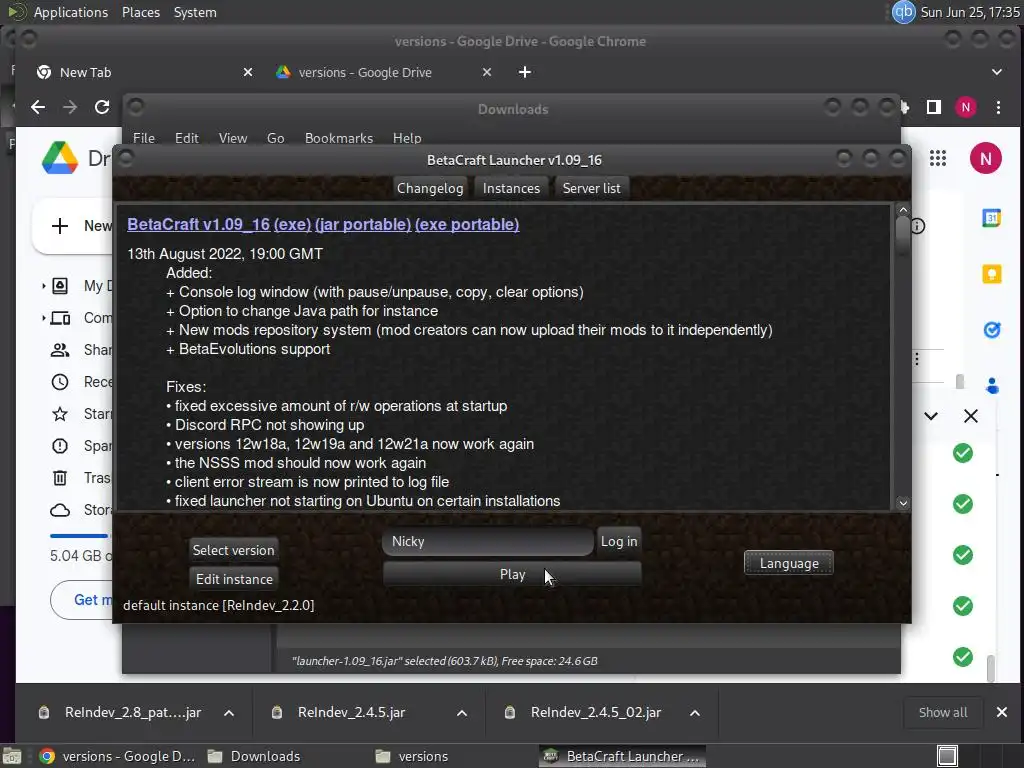This screenshot has width=1024, height=768.
Task: Click Show all downloads button
Action: (x=942, y=712)
